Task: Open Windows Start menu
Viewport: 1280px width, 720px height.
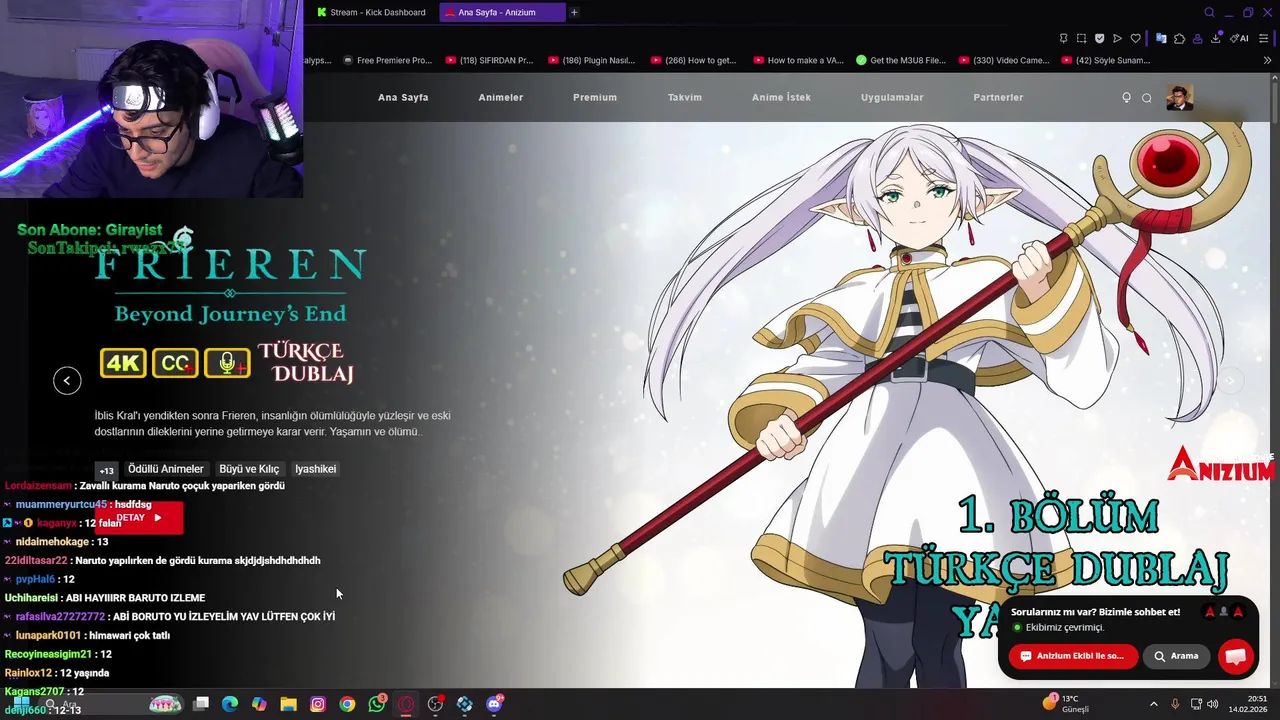Action: (21, 704)
